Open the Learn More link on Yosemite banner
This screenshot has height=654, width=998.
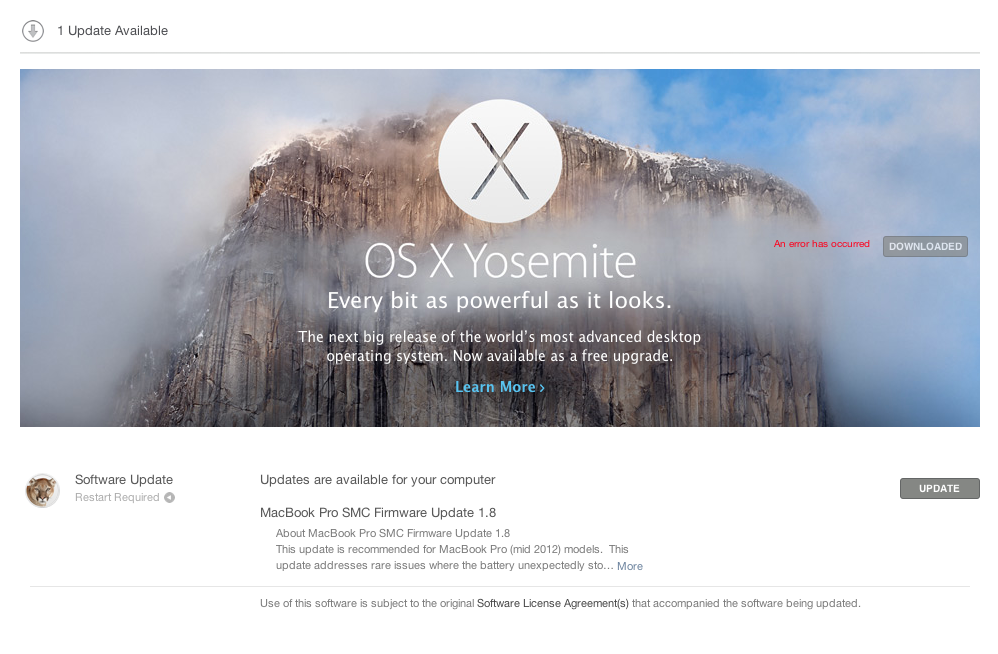(x=500, y=387)
